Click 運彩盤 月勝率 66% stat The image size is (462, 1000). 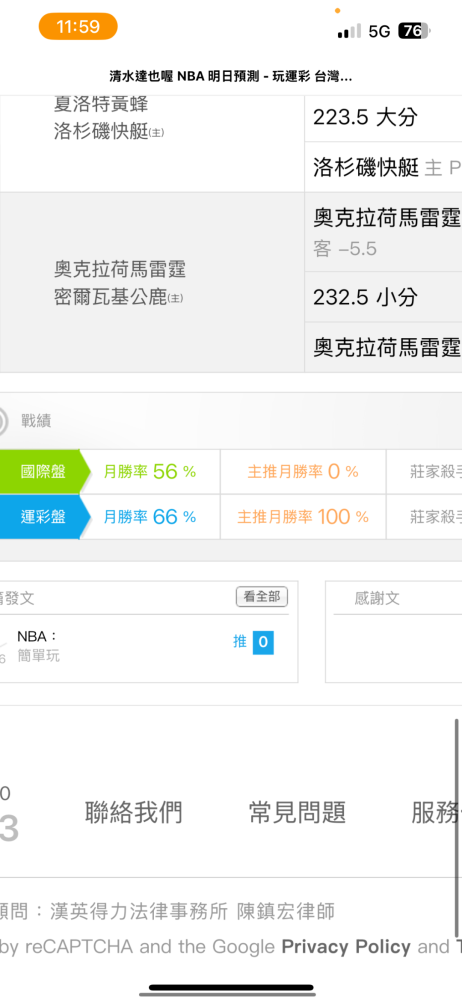pos(150,517)
